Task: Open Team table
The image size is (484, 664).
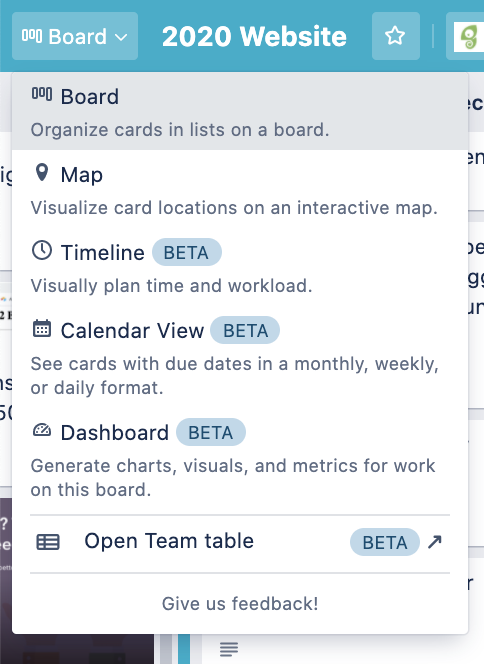Action: click(240, 542)
